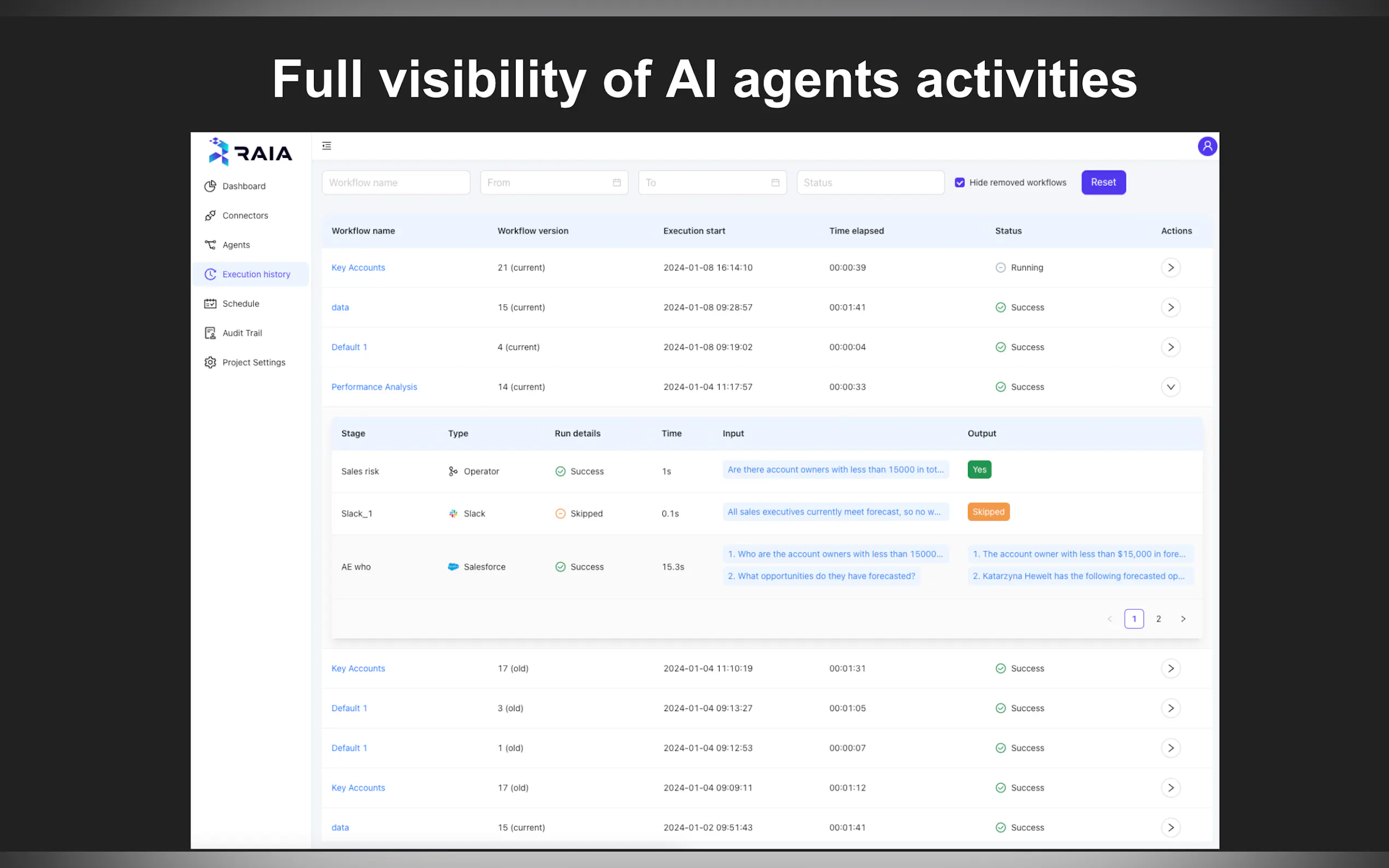Click the green Yes output badge
This screenshot has height=868, width=1389.
(x=979, y=470)
